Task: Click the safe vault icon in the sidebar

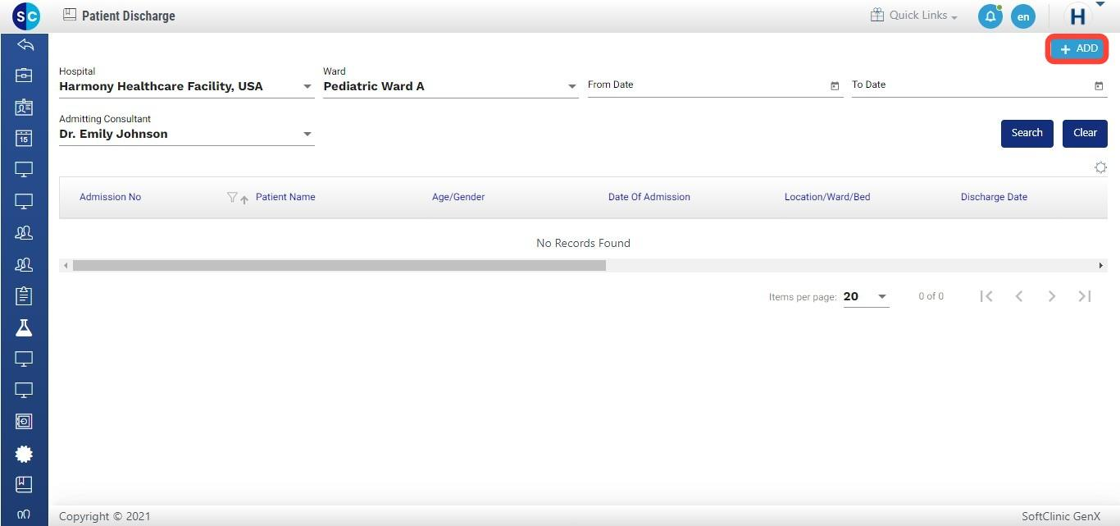Action: tap(24, 421)
